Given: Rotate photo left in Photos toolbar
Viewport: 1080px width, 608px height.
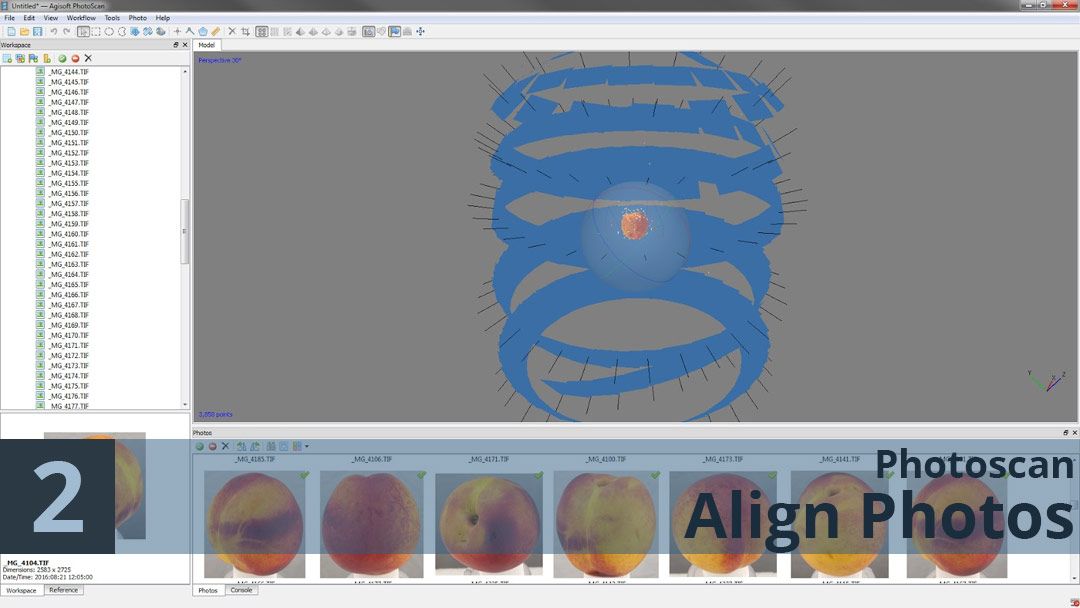Looking at the screenshot, I should [242, 446].
